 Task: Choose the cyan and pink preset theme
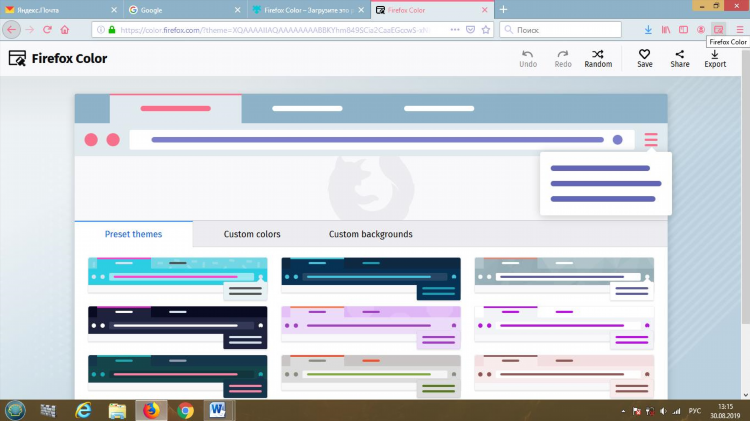177,278
